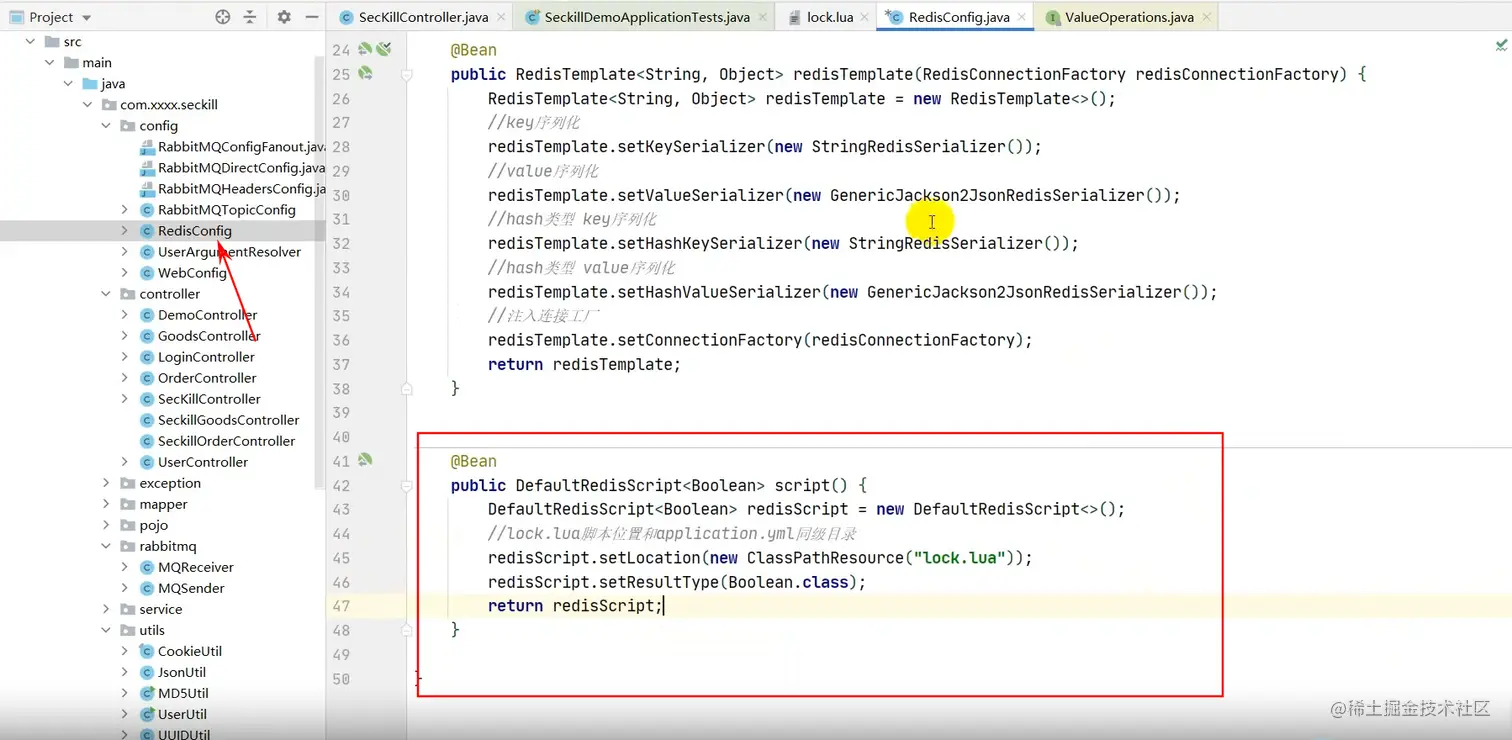Click the Collapse All icon in Project panel header
The height and width of the screenshot is (740, 1512).
[x=250, y=17]
